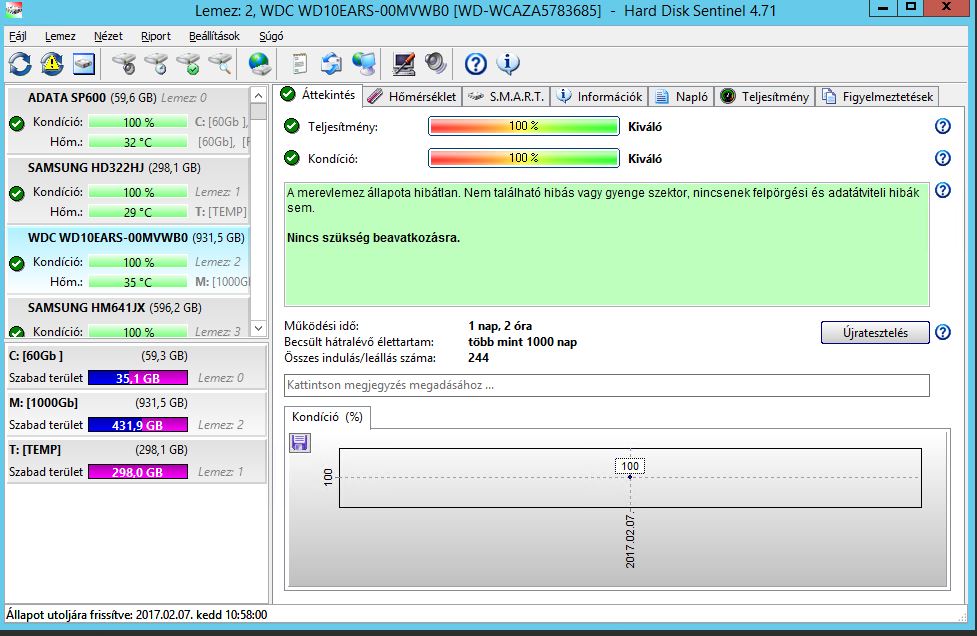Image resolution: width=977 pixels, height=636 pixels.
Task: Click the help icon beside Teljesítmény bar
Action: pyautogui.click(x=943, y=126)
